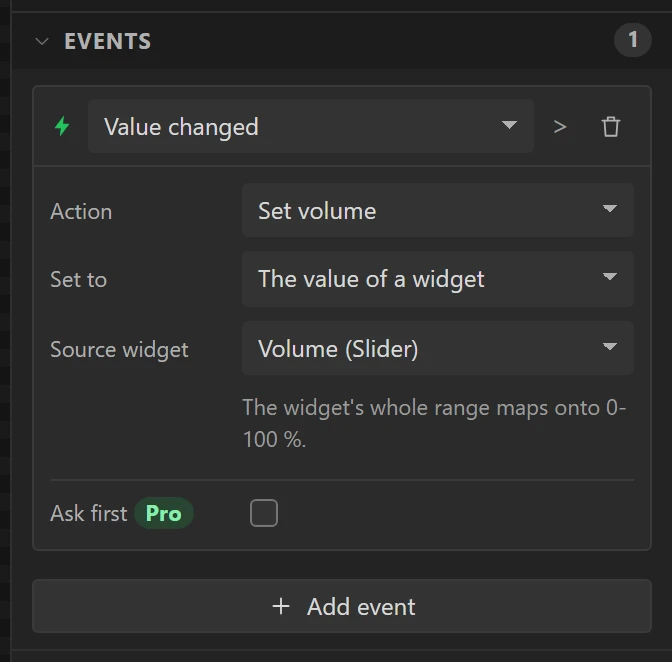Viewport: 672px width, 662px height.
Task: Open the Value changed trigger dropdown
Action: [x=311, y=126]
